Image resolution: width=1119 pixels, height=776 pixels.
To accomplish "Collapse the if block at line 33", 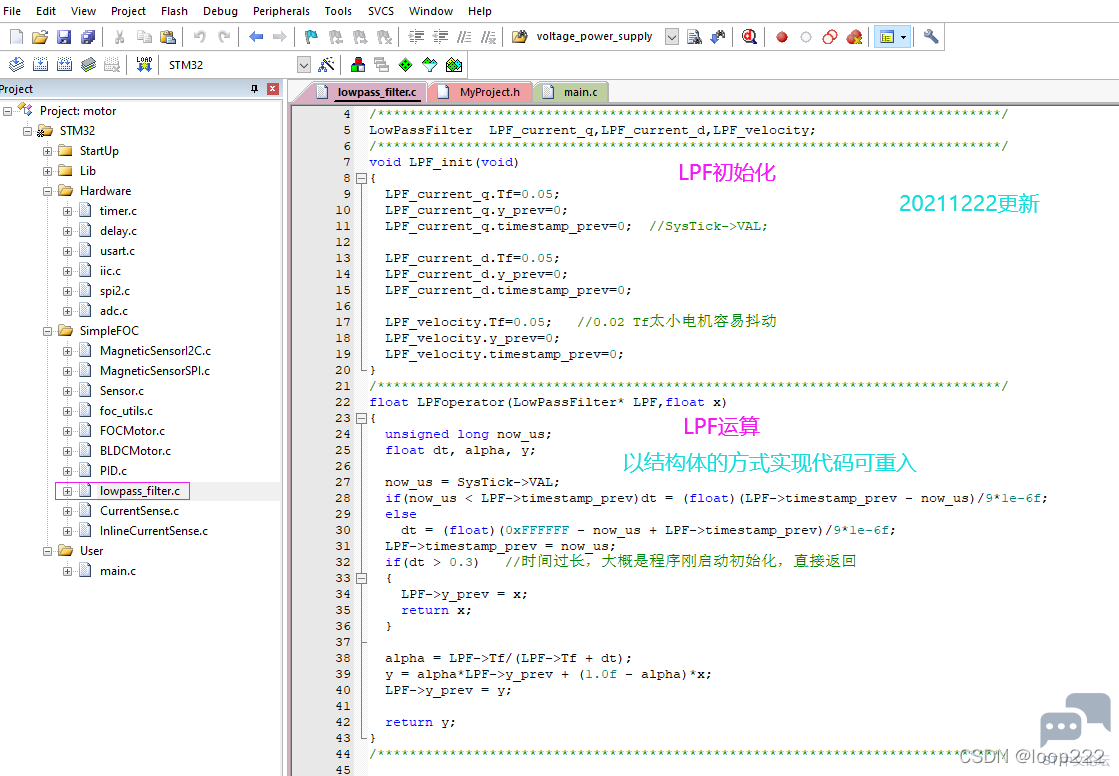I will 361,578.
